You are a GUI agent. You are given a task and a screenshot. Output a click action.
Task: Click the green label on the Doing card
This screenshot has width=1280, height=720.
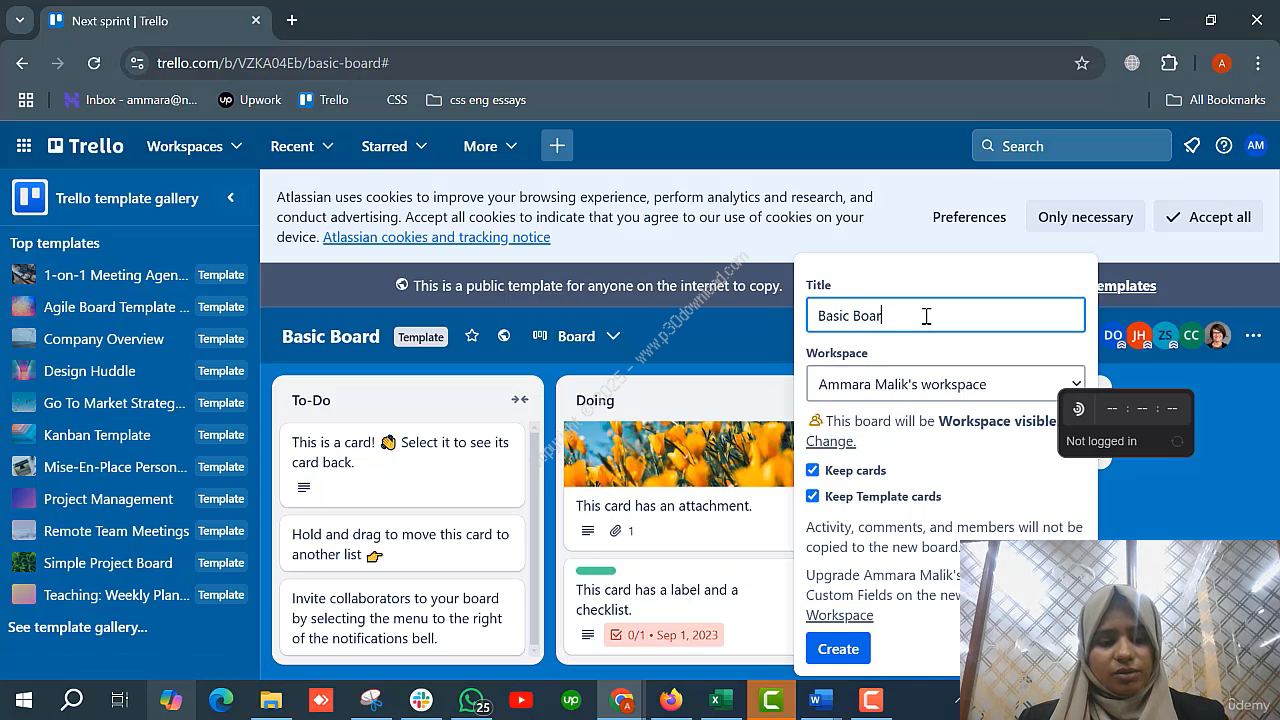596,571
